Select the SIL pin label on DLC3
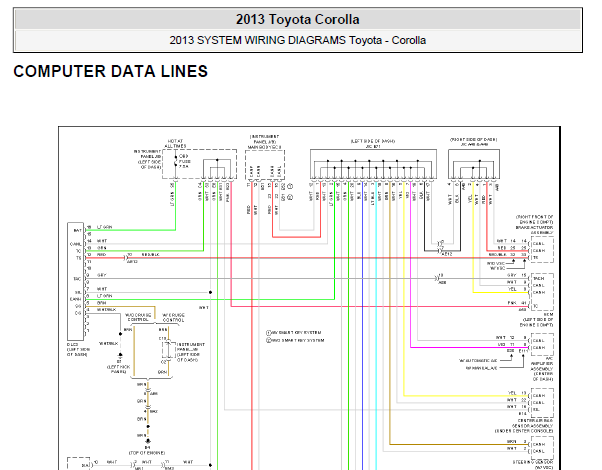Viewport: 602px width, 470px height. 78,293
